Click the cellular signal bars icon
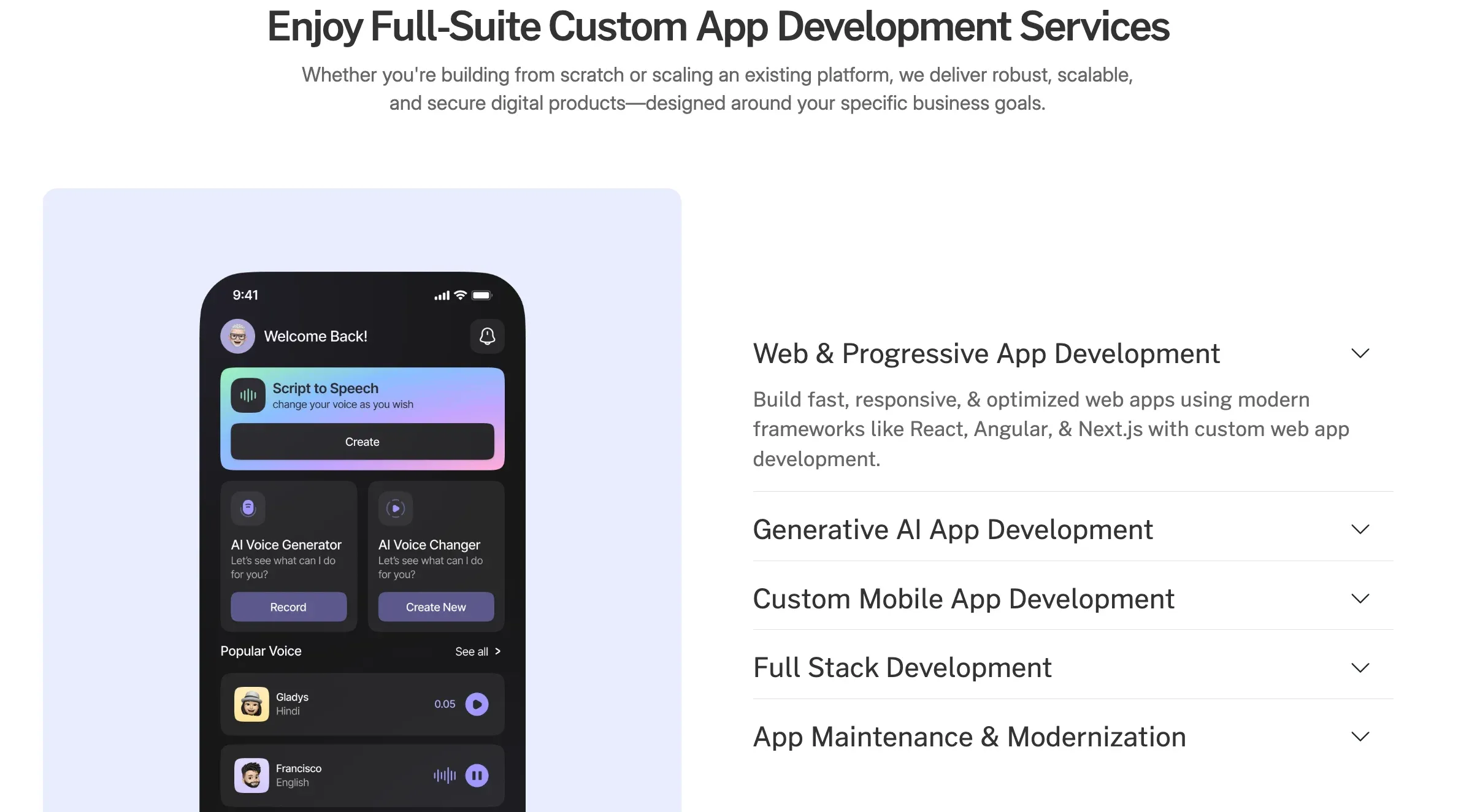 442,296
